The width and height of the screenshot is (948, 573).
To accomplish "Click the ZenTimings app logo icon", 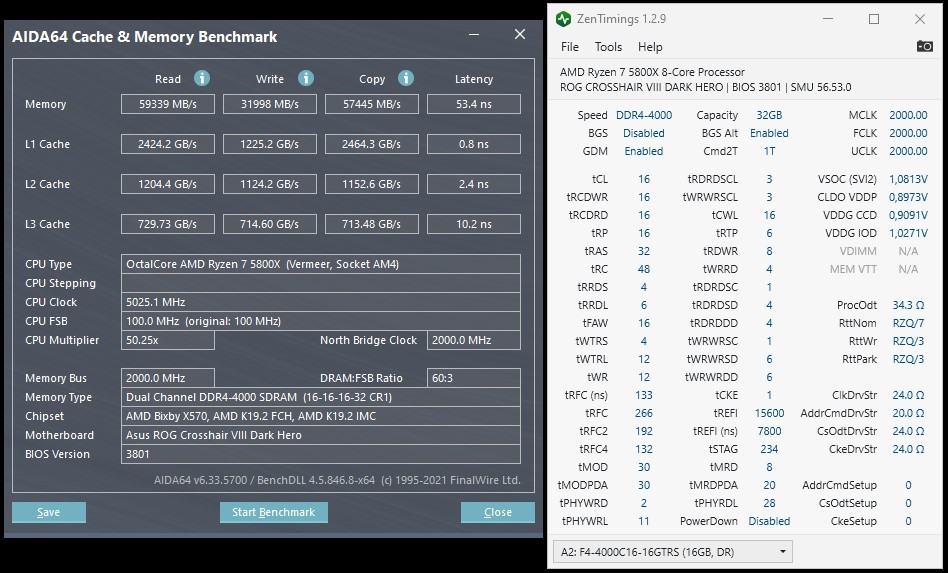I will click(x=563, y=19).
